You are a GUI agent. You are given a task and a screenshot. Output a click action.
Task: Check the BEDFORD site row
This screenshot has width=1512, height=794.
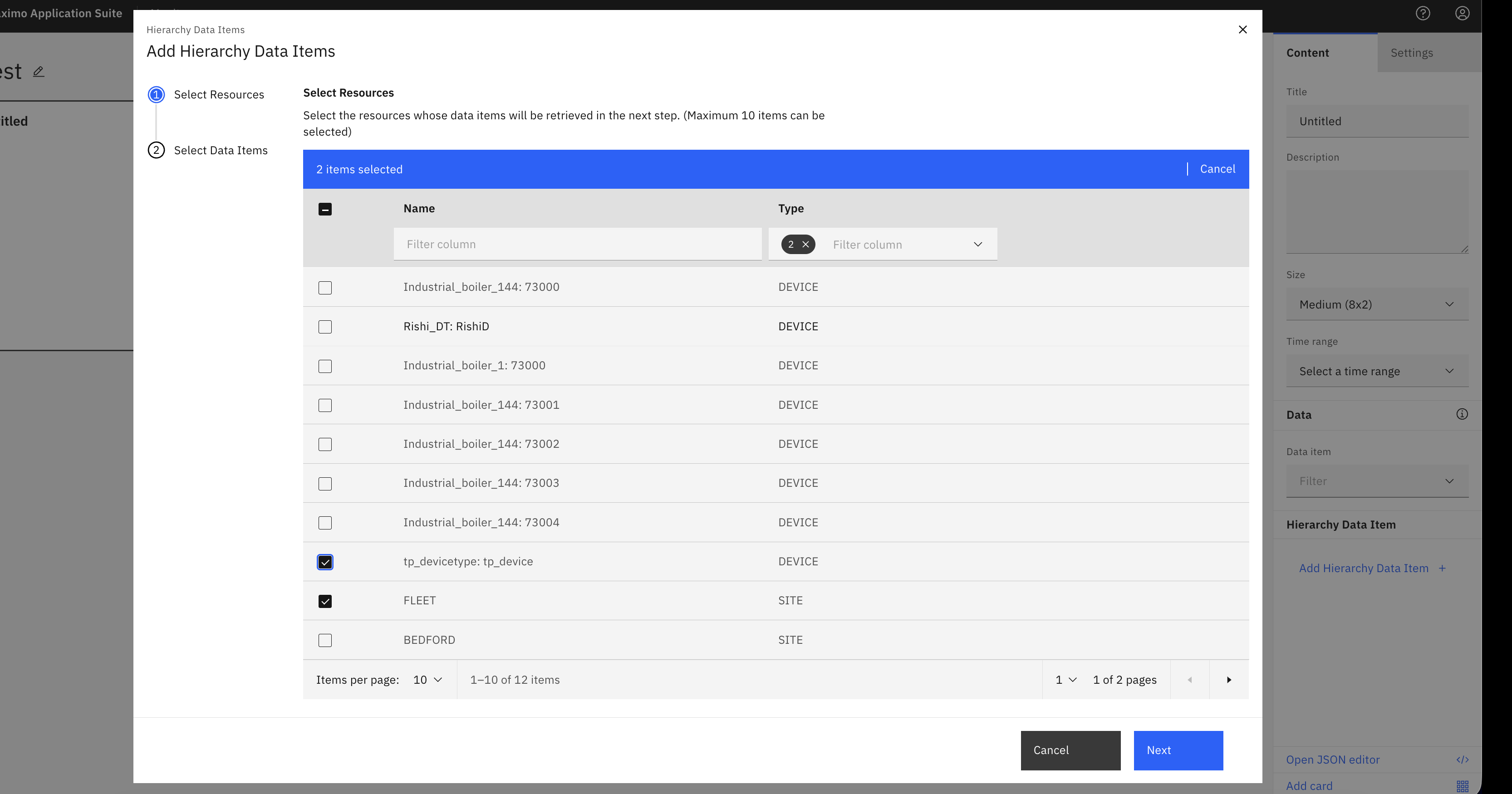pos(325,640)
